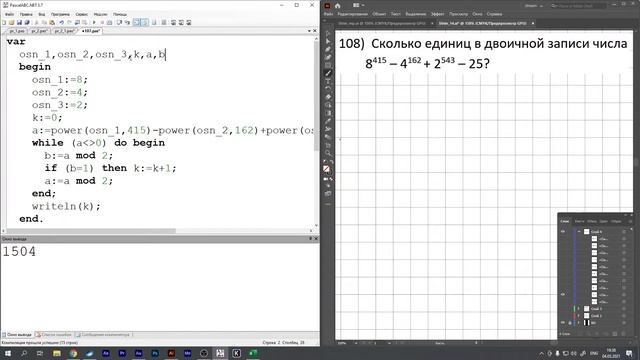The width and height of the screenshot is (640, 360).
Task: Select the Direct Selection tool in Illustrator
Action: 328,41
